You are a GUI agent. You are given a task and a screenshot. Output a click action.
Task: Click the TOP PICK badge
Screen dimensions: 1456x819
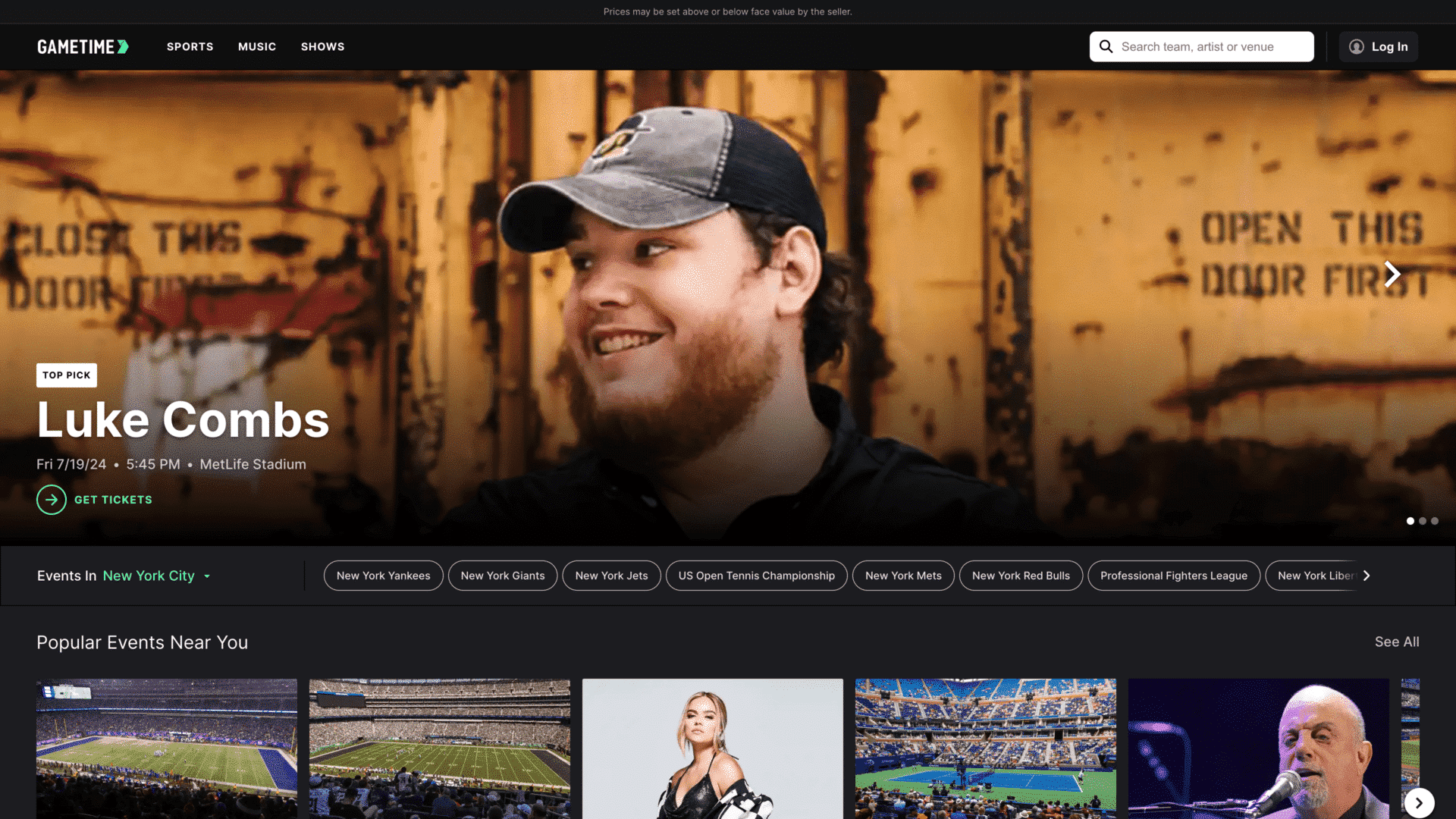point(67,375)
